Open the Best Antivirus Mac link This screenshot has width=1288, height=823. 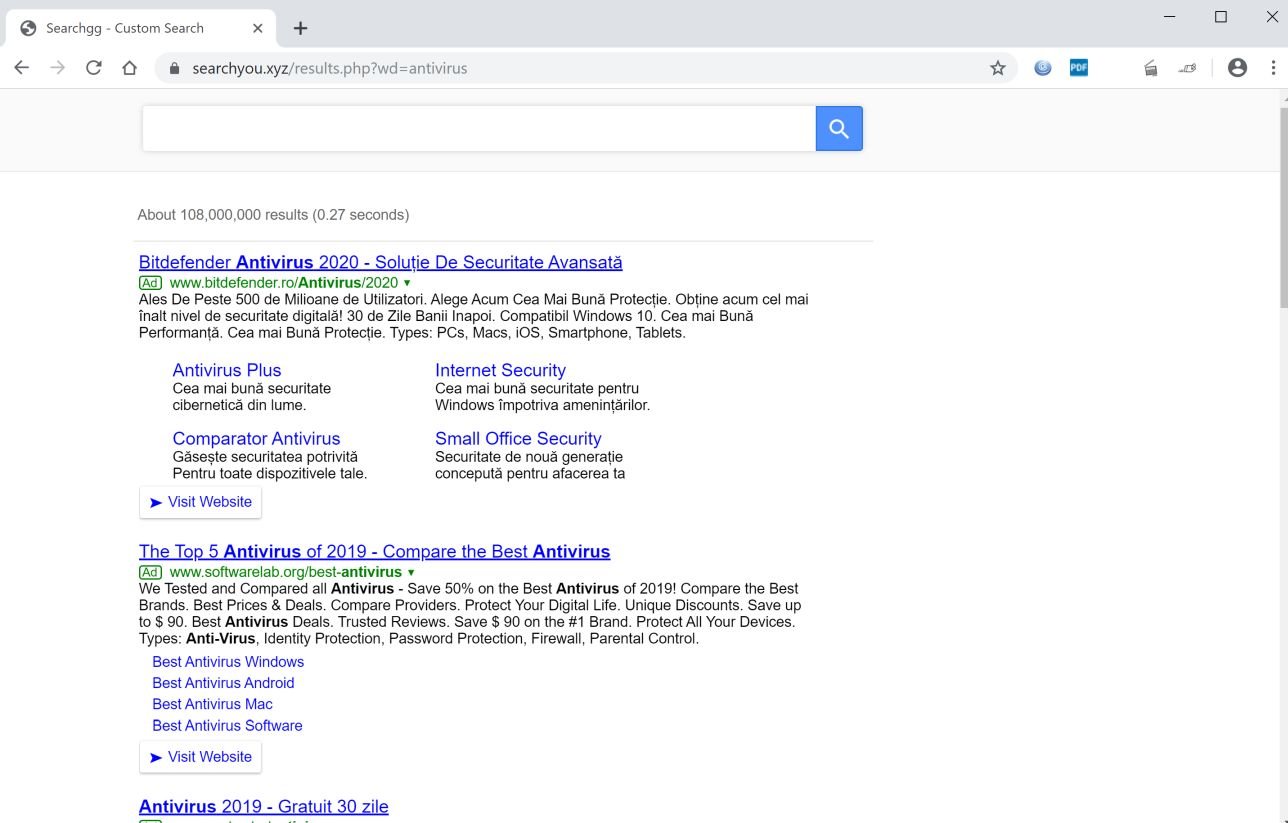point(212,704)
